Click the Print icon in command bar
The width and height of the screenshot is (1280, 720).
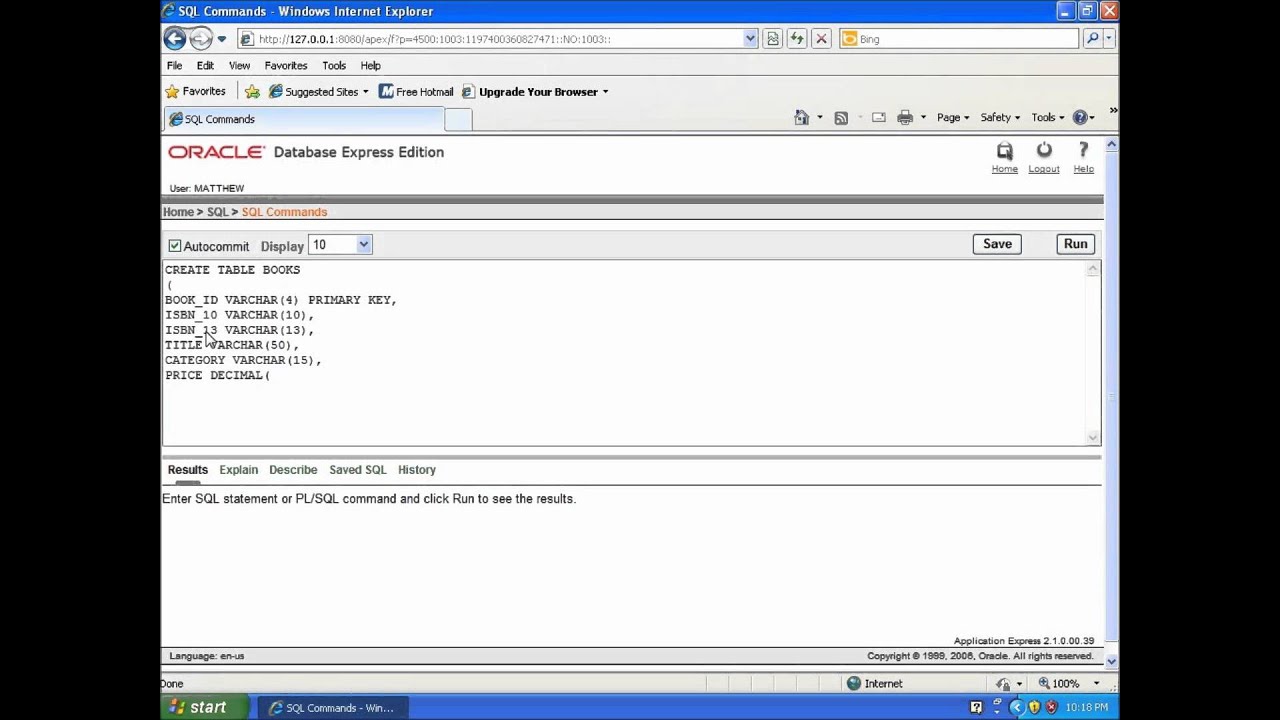pyautogui.click(x=905, y=117)
